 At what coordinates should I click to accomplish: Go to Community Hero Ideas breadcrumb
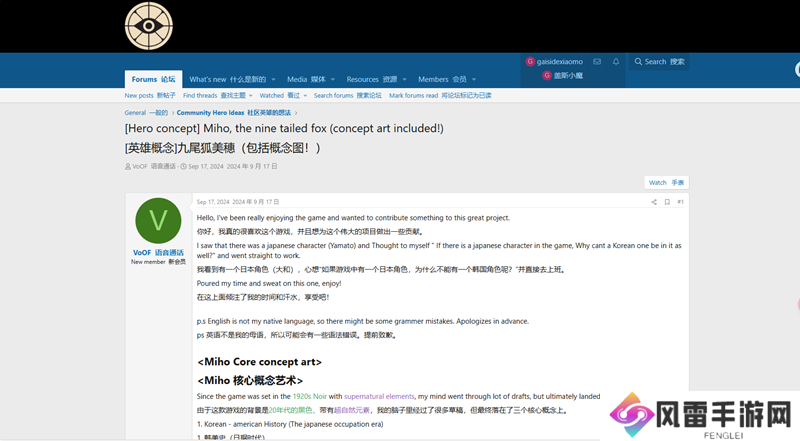pyautogui.click(x=234, y=113)
